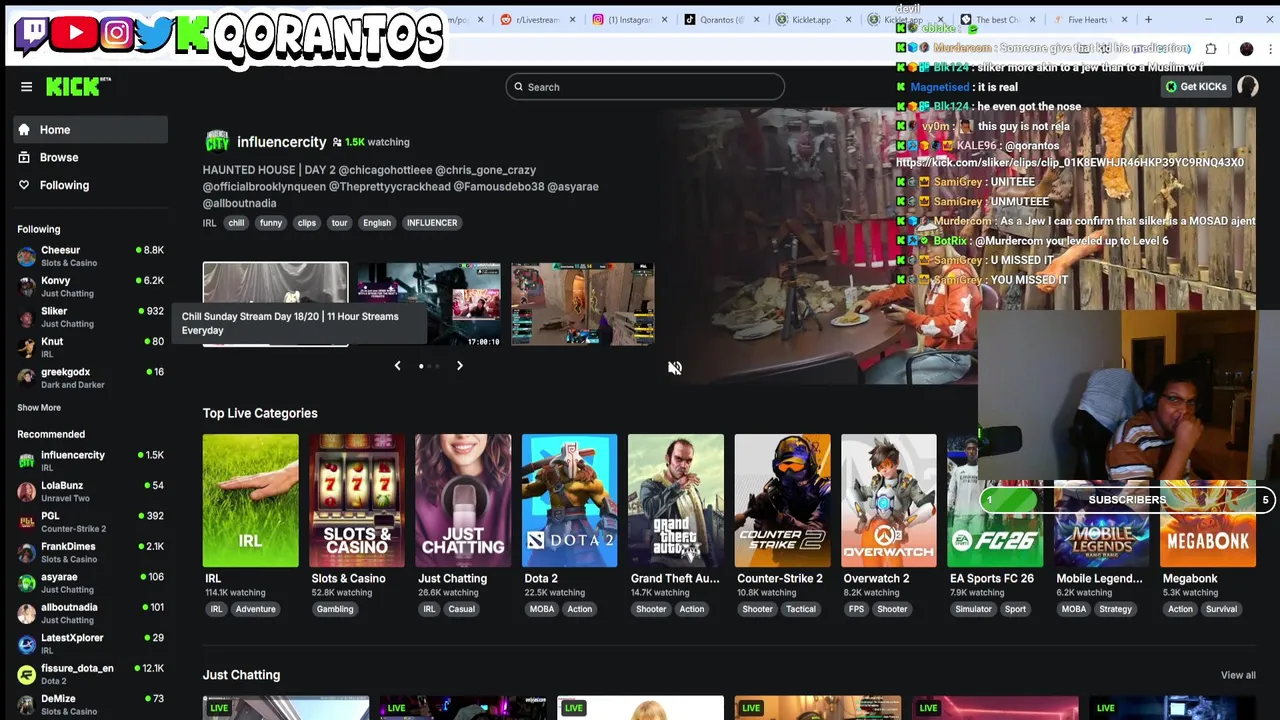Select the tour tag
This screenshot has width=1280, height=720.
point(339,223)
